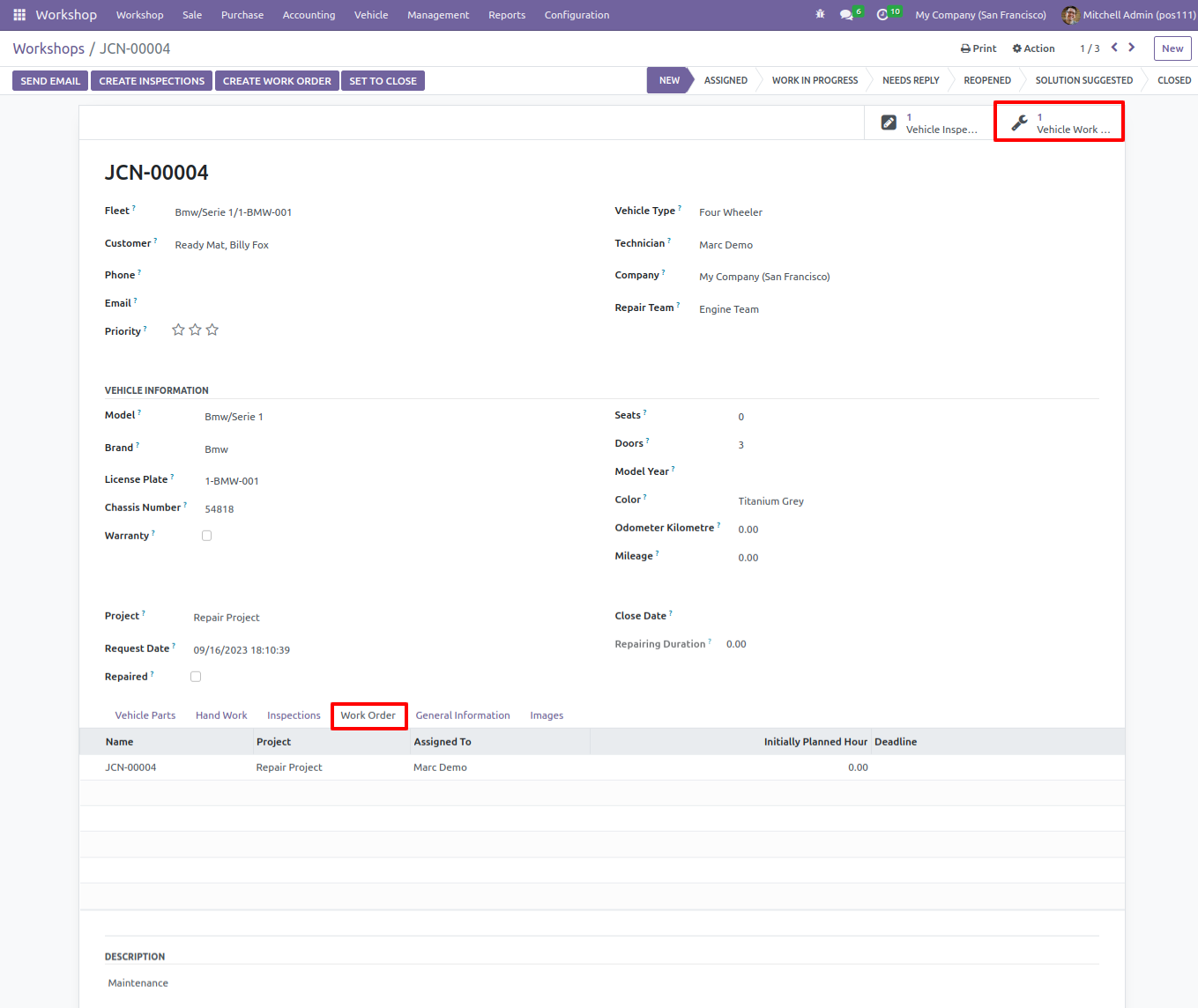Open the JCN-00004 work order row
Screen dimensions: 1198x1008
pyautogui.click(x=602, y=767)
